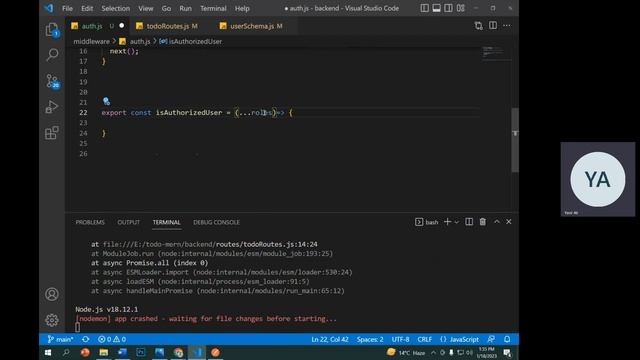640x360 pixels.
Task: Open the File menu
Action: click(67, 8)
